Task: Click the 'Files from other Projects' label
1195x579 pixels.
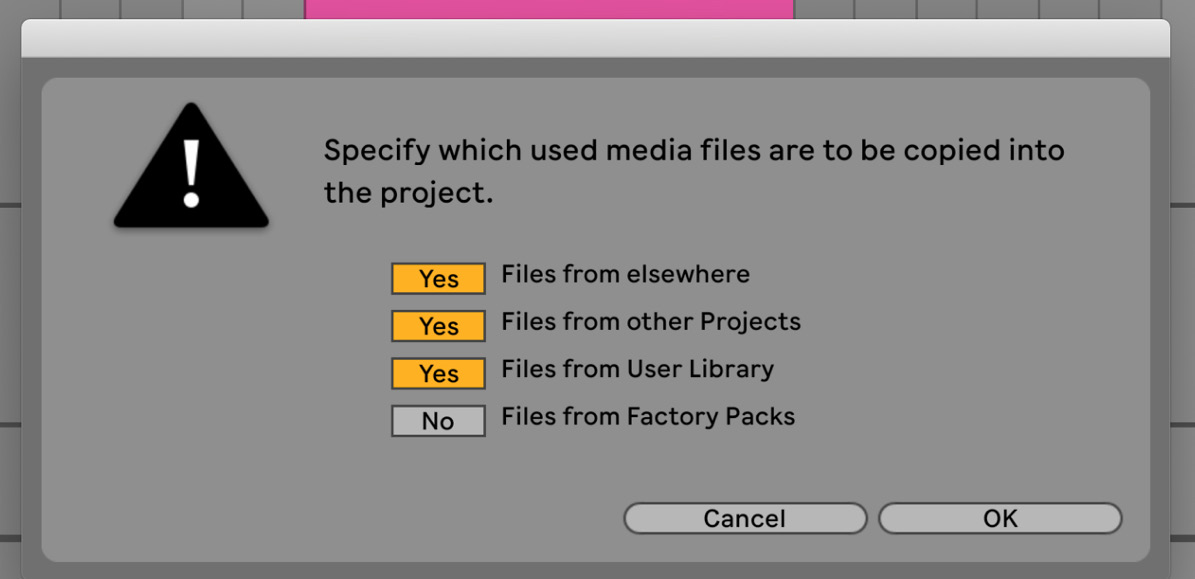Action: pos(651,322)
